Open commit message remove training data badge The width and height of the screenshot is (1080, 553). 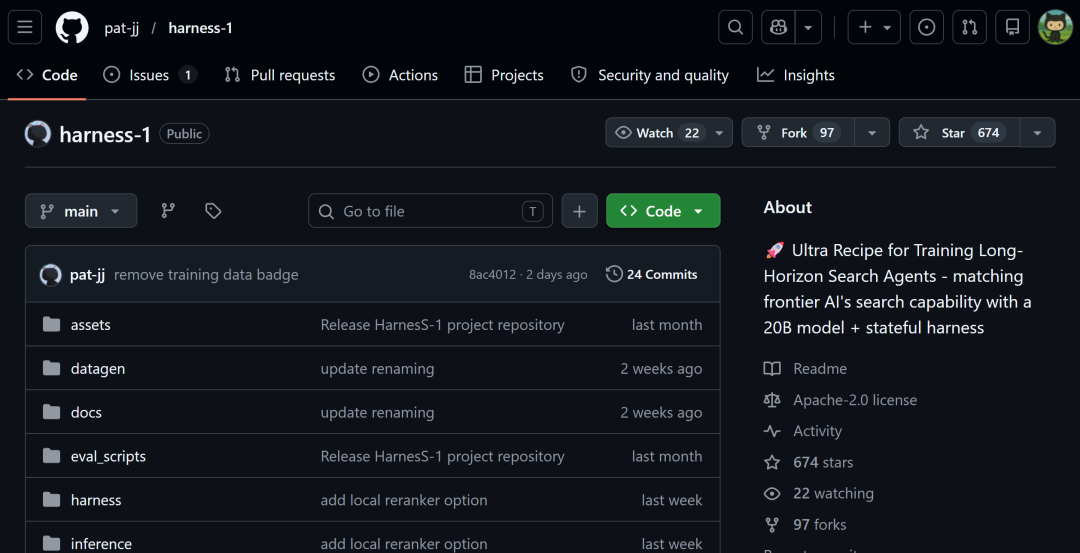pos(206,275)
